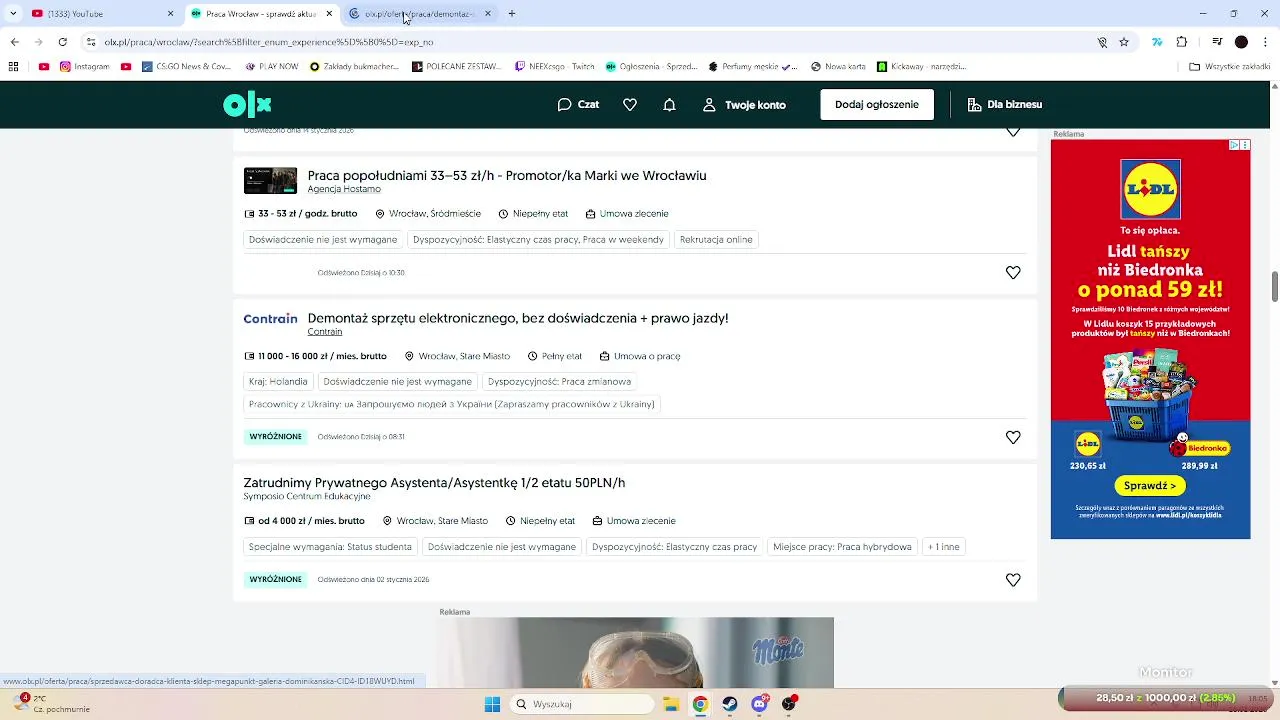Open the CS:GO News bookmark

(186, 67)
